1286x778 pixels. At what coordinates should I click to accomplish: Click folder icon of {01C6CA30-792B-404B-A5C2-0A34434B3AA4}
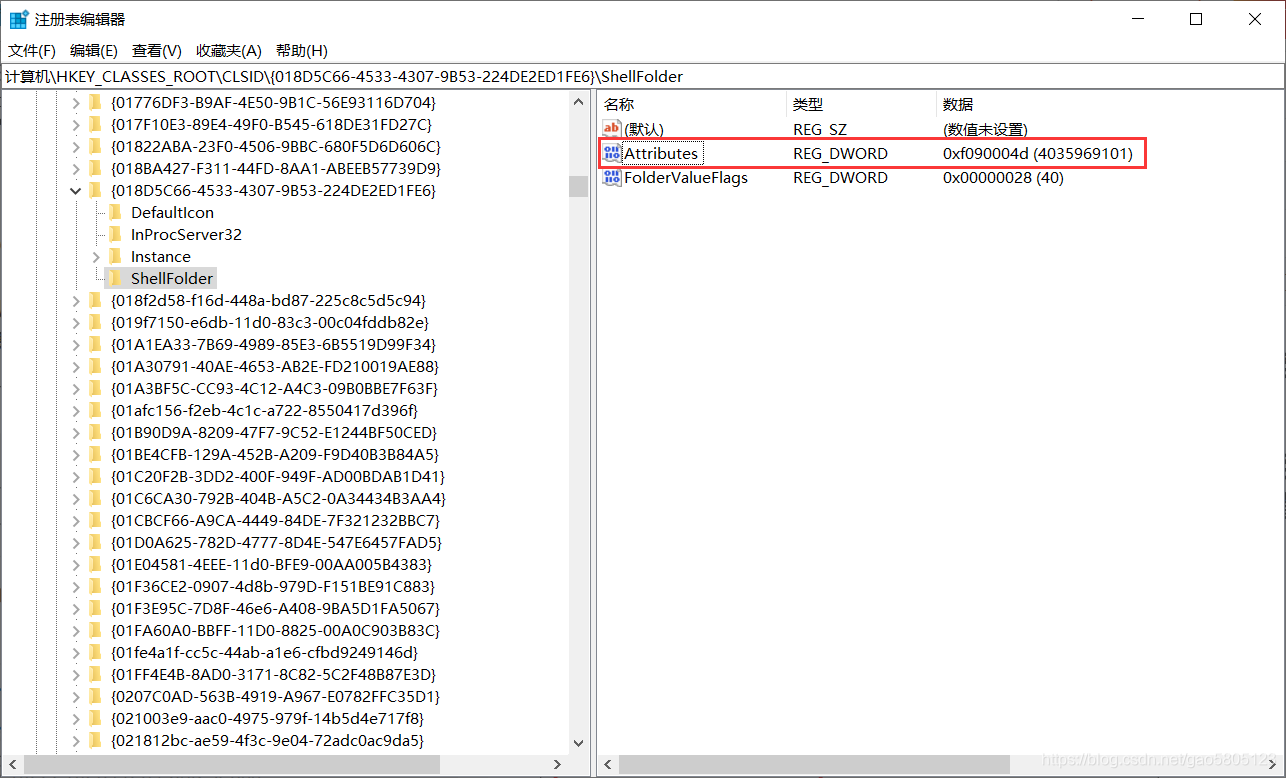click(95, 498)
